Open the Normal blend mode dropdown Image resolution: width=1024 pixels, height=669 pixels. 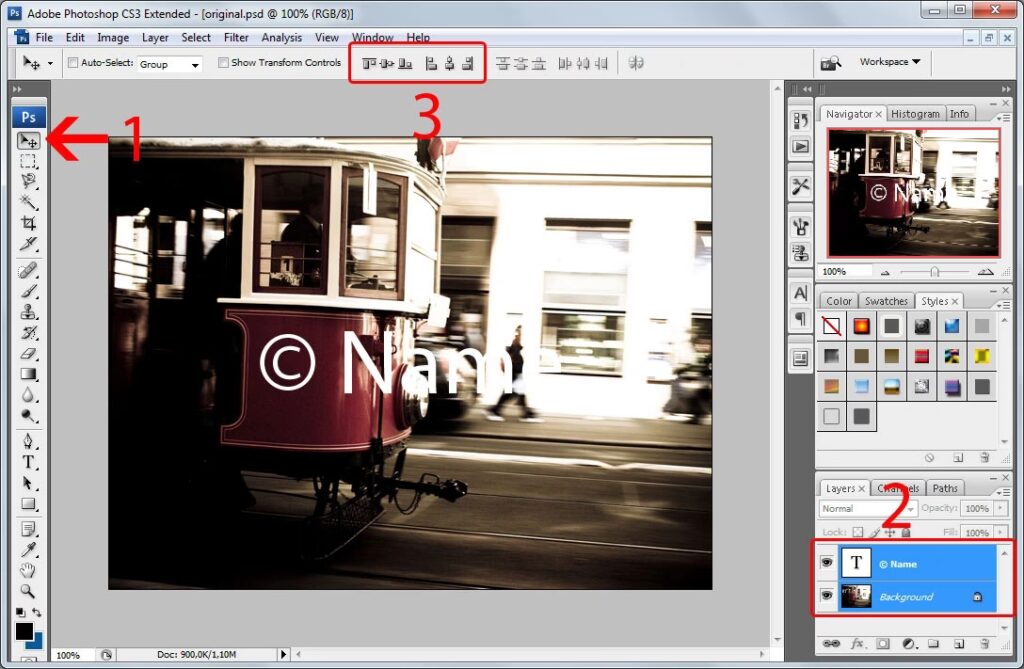coord(867,509)
